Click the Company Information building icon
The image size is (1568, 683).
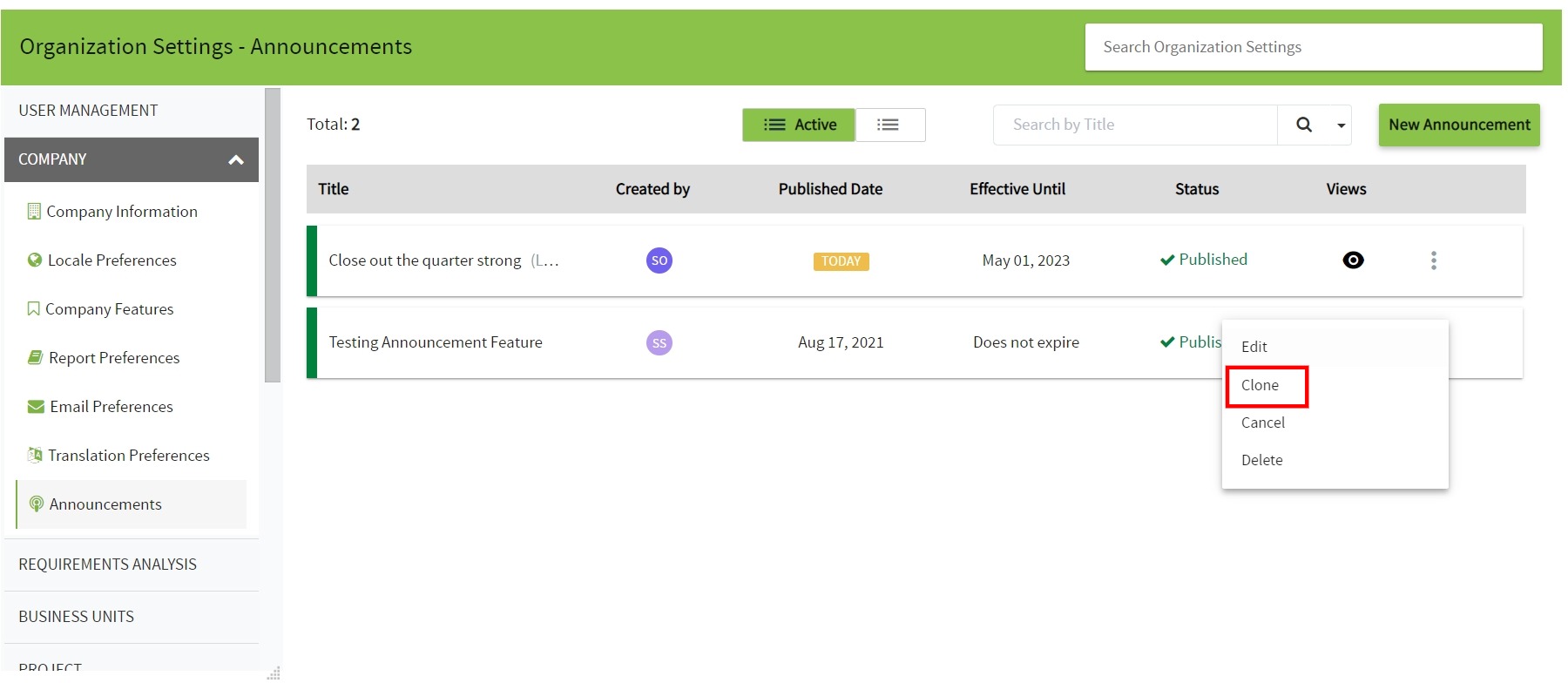(34, 211)
